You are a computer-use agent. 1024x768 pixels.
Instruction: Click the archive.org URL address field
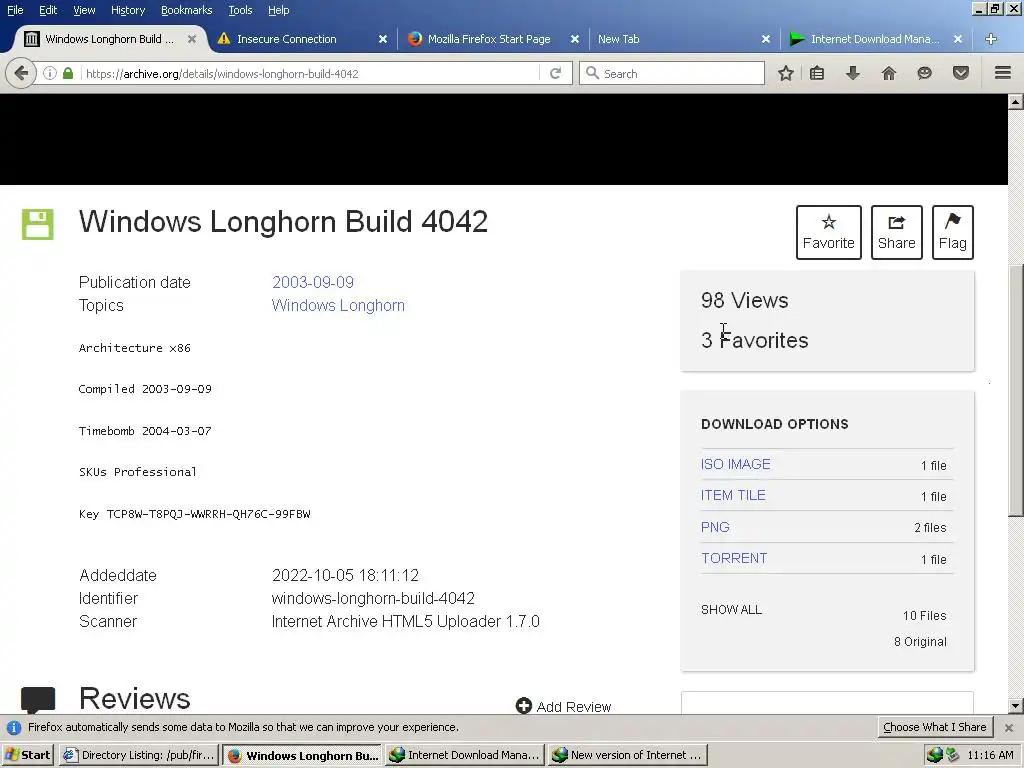310,73
